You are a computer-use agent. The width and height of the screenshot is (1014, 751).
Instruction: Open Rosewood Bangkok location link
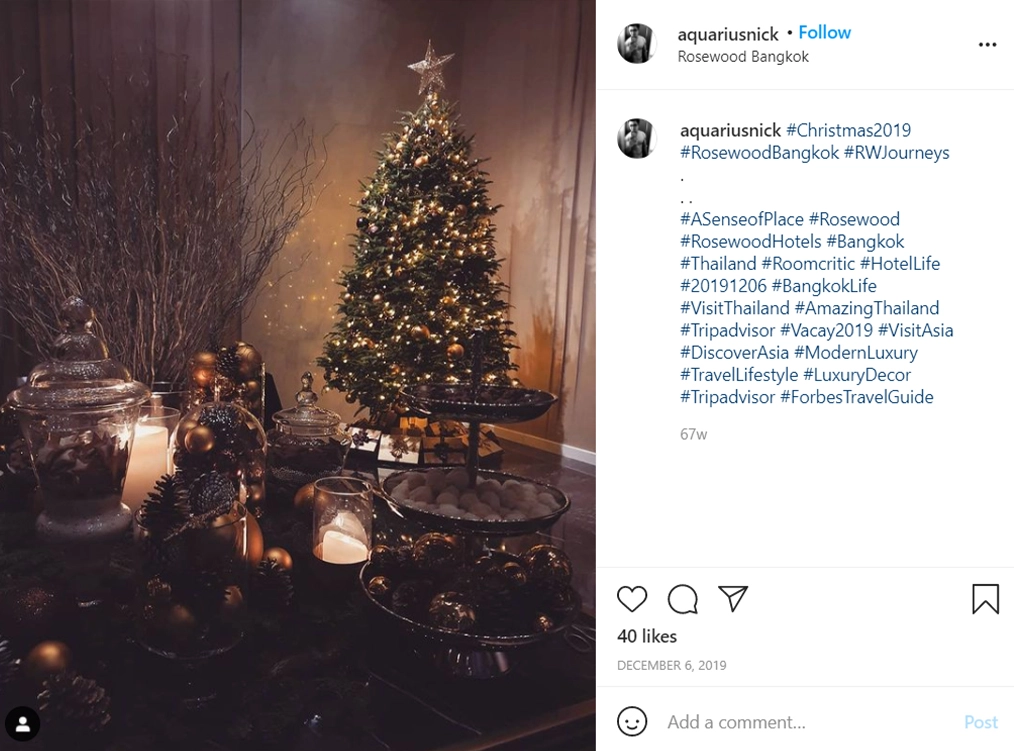click(x=743, y=57)
